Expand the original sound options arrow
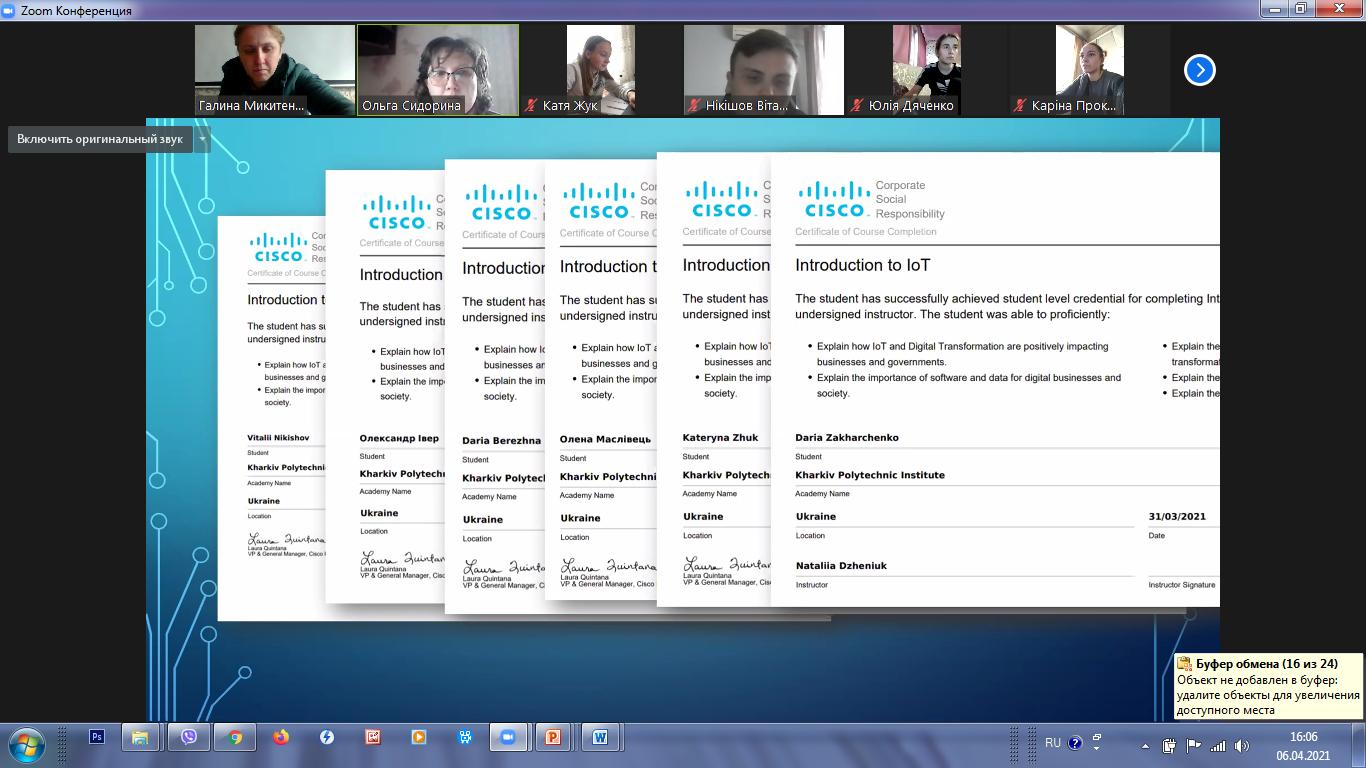Viewport: 1366px width, 768px height. click(202, 139)
